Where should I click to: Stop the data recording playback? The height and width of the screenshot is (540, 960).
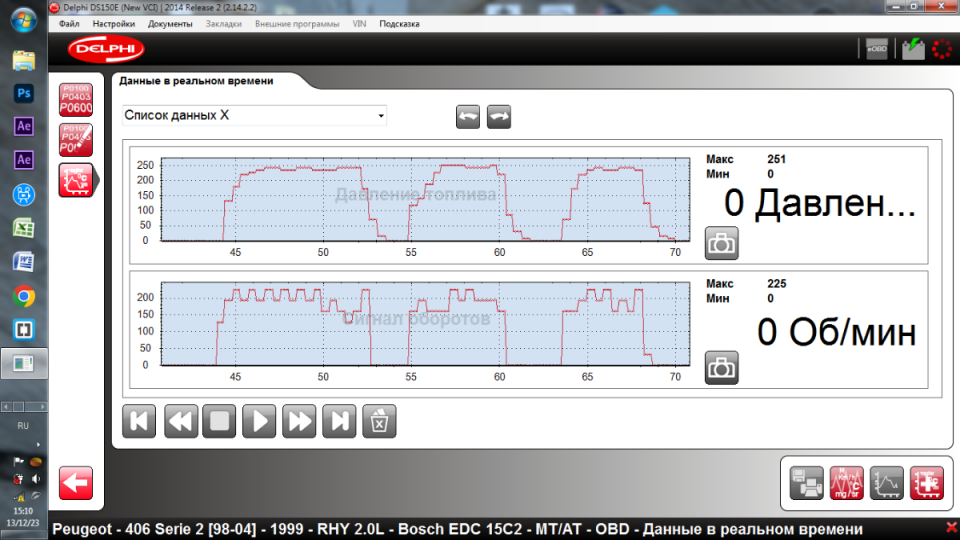[219, 421]
